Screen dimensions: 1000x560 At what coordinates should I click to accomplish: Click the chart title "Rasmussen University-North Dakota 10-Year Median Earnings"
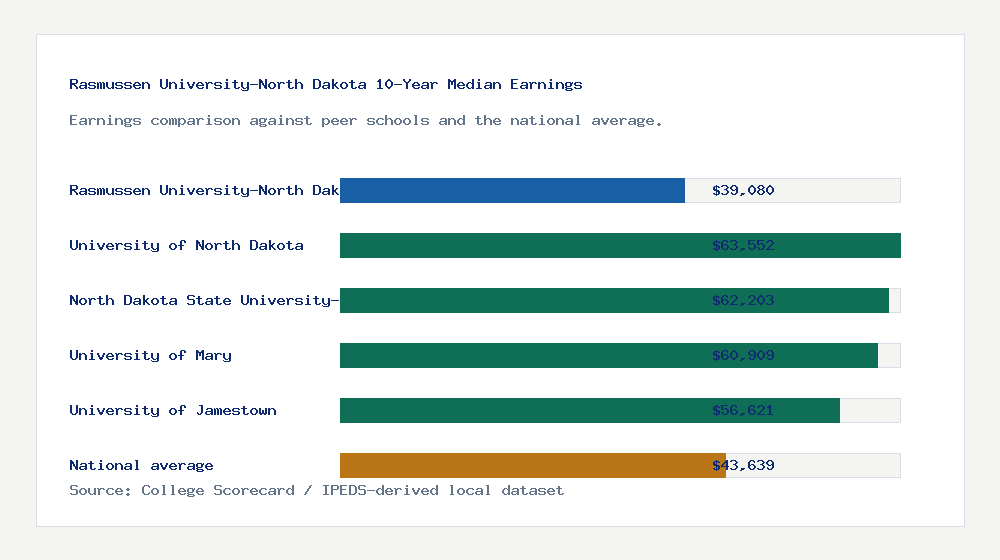tap(325, 84)
